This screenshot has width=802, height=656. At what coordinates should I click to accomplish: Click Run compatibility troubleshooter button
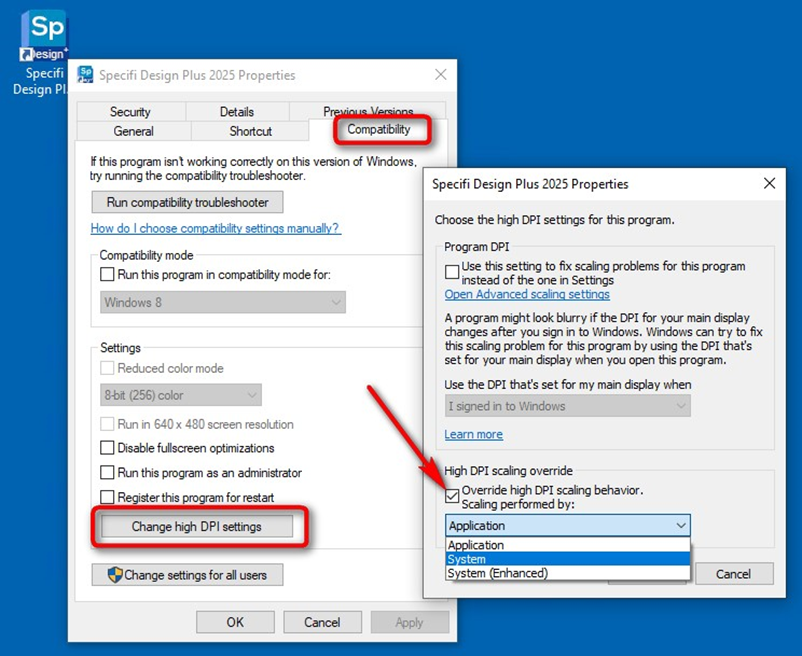tap(187, 202)
